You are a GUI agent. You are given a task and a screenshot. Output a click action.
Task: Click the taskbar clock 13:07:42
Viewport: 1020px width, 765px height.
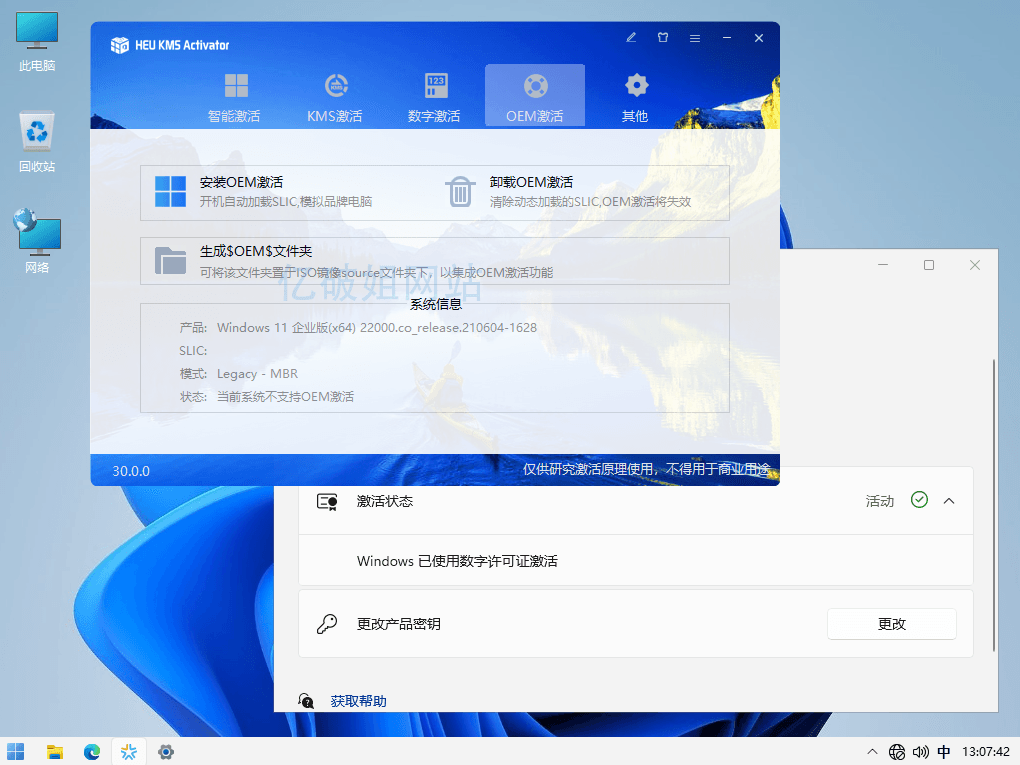[x=986, y=752]
